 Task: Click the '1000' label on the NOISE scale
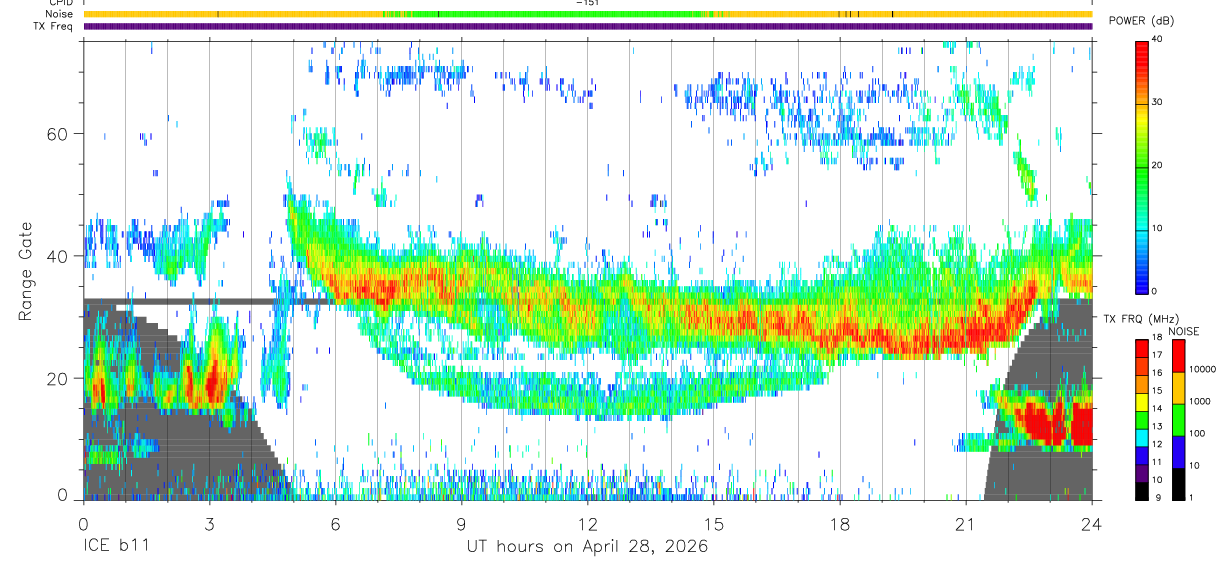[1200, 401]
